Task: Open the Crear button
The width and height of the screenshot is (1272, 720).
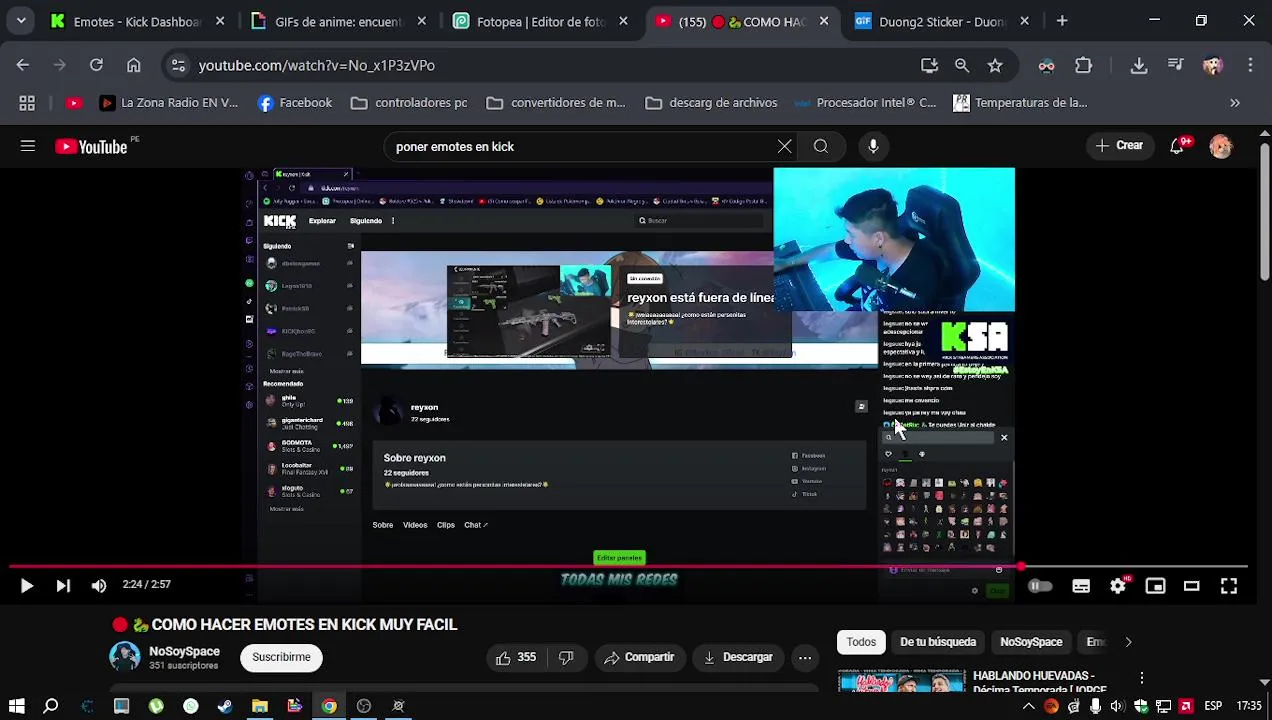Action: pyautogui.click(x=1119, y=146)
